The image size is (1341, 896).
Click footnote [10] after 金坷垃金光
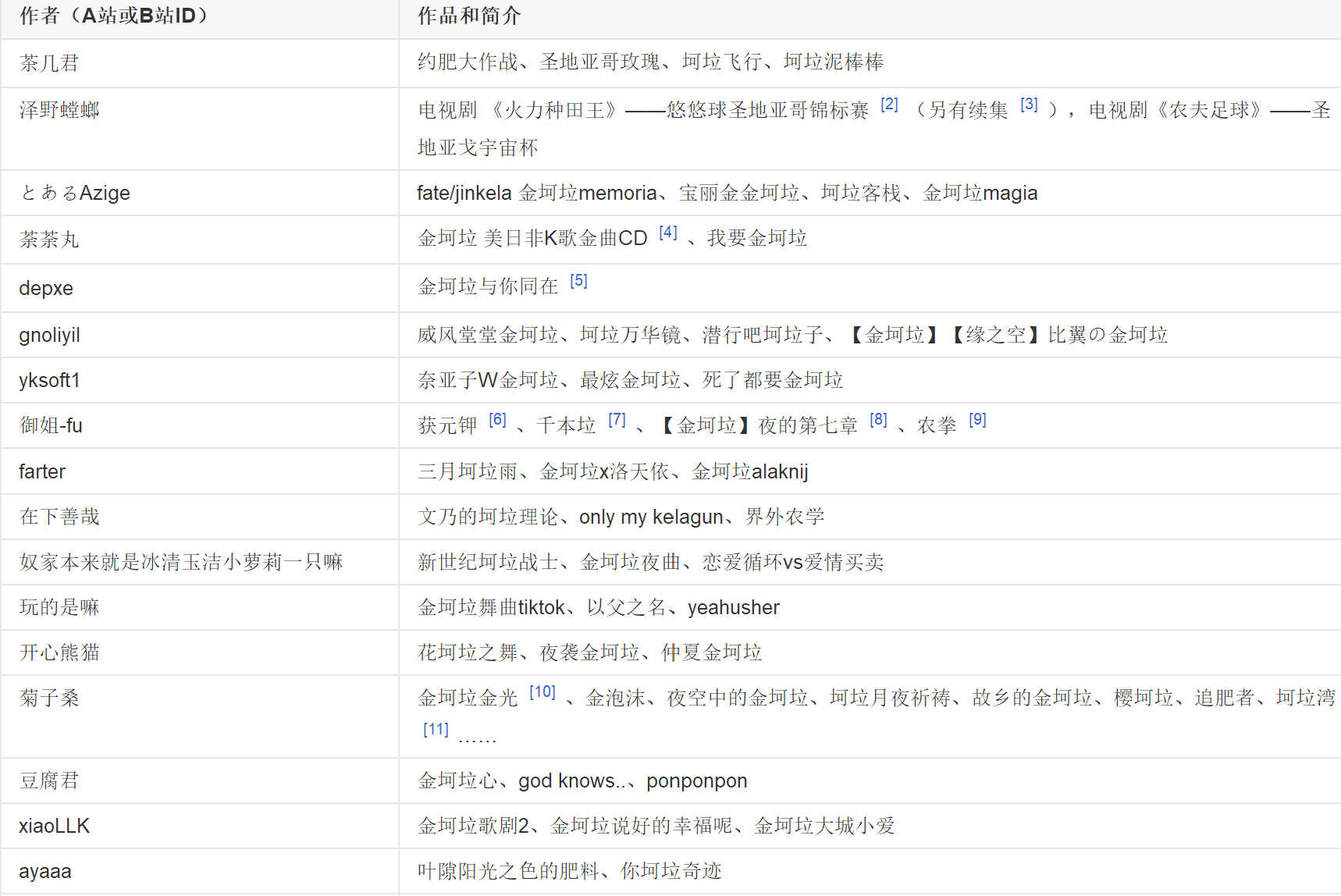542,692
